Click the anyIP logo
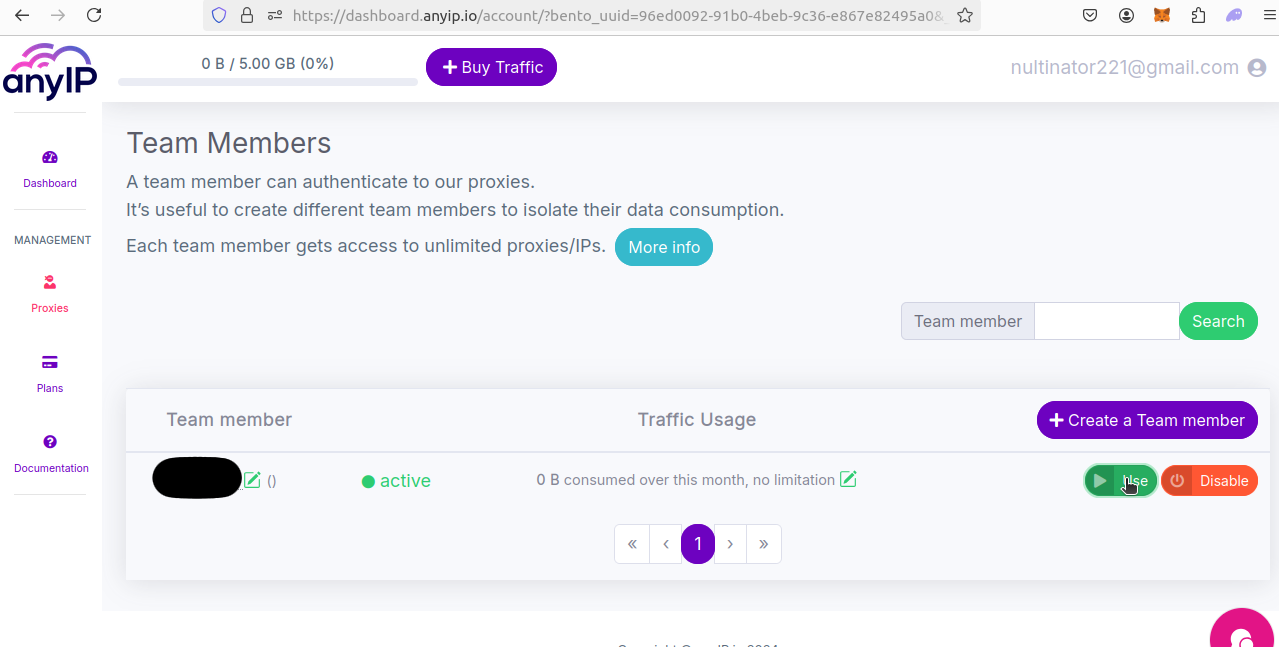The image size is (1279, 647). pyautogui.click(x=50, y=71)
